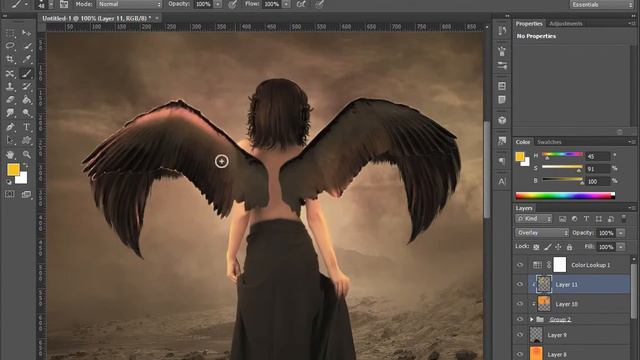Open the Layers panel flyout menu
This screenshot has height=360, width=640.
(x=631, y=208)
